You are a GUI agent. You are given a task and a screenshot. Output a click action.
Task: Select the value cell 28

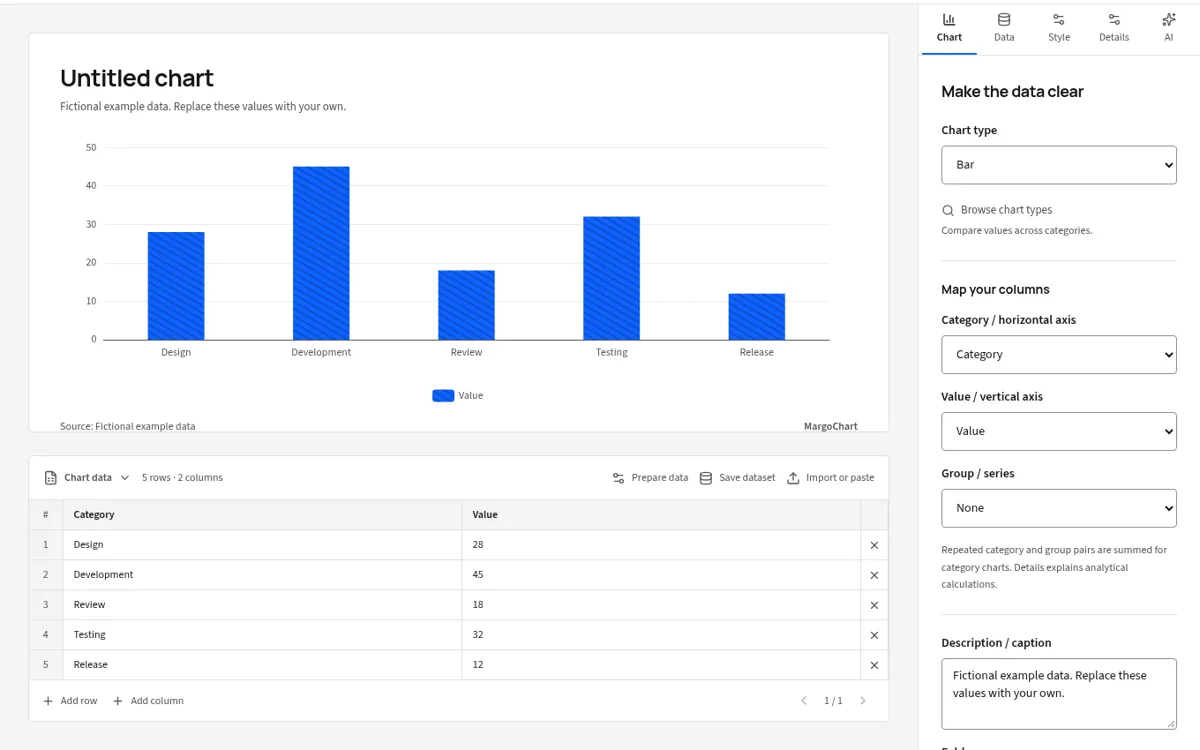click(x=661, y=545)
